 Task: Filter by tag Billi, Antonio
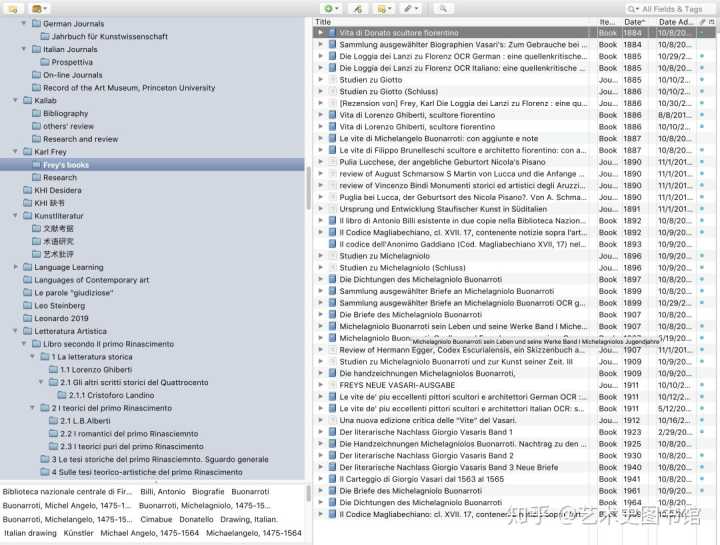tap(163, 491)
